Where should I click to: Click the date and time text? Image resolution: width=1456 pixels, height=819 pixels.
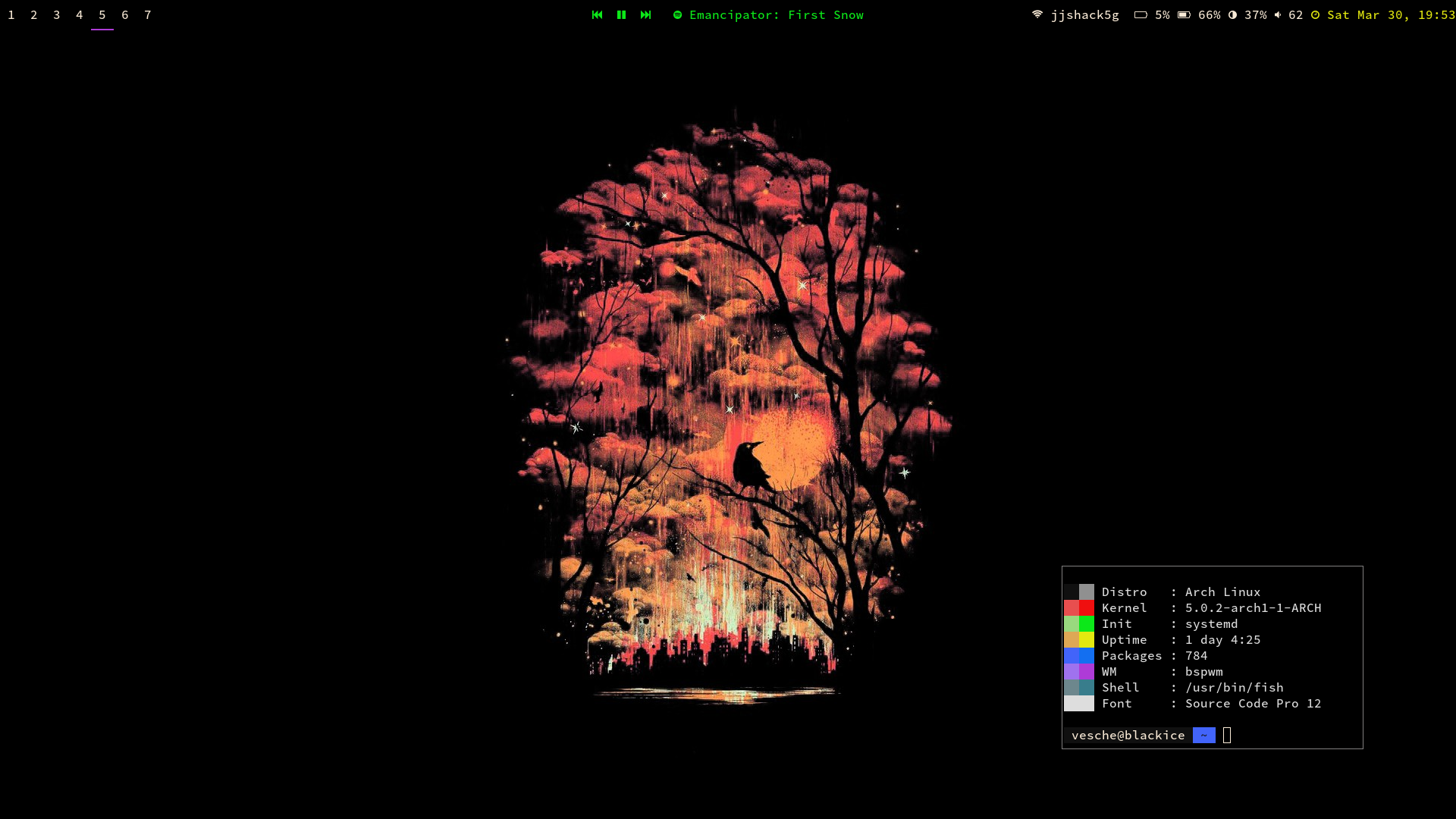point(1390,15)
